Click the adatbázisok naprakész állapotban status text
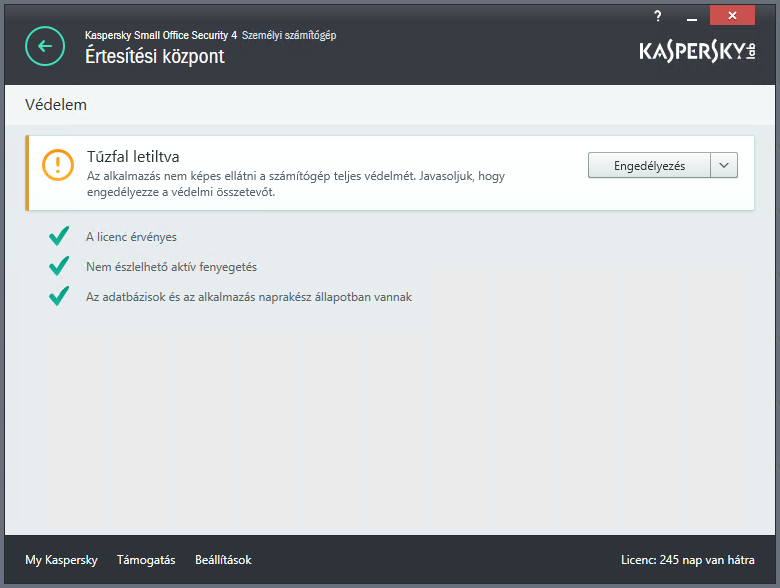 (x=249, y=297)
